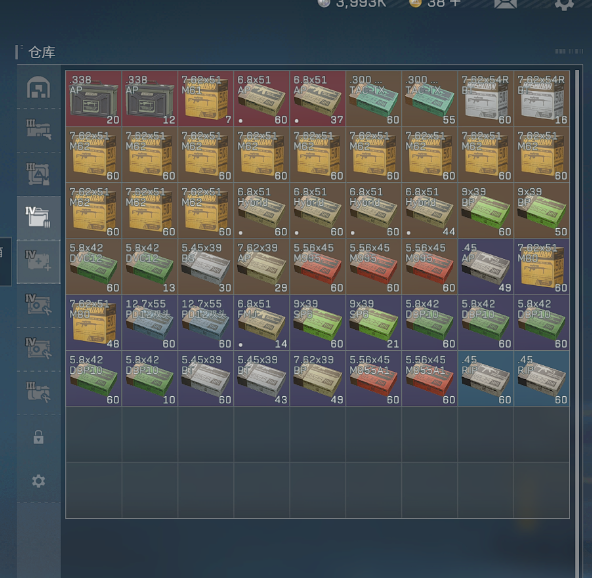Pick the 6.8x51 FMJ stack of 14
592x578 pixels.
pyautogui.click(x=262, y=322)
